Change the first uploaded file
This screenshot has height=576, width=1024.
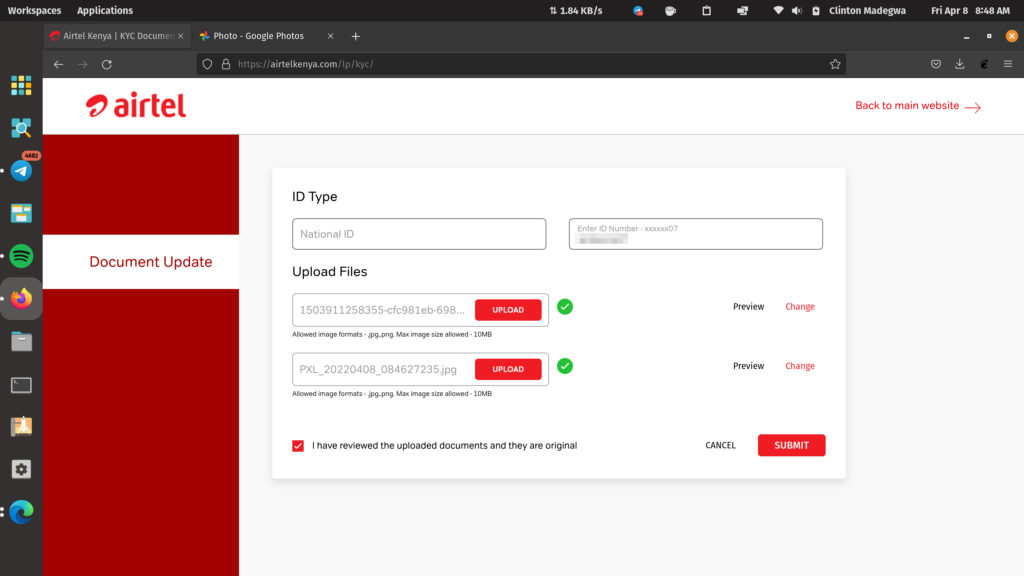pos(800,306)
